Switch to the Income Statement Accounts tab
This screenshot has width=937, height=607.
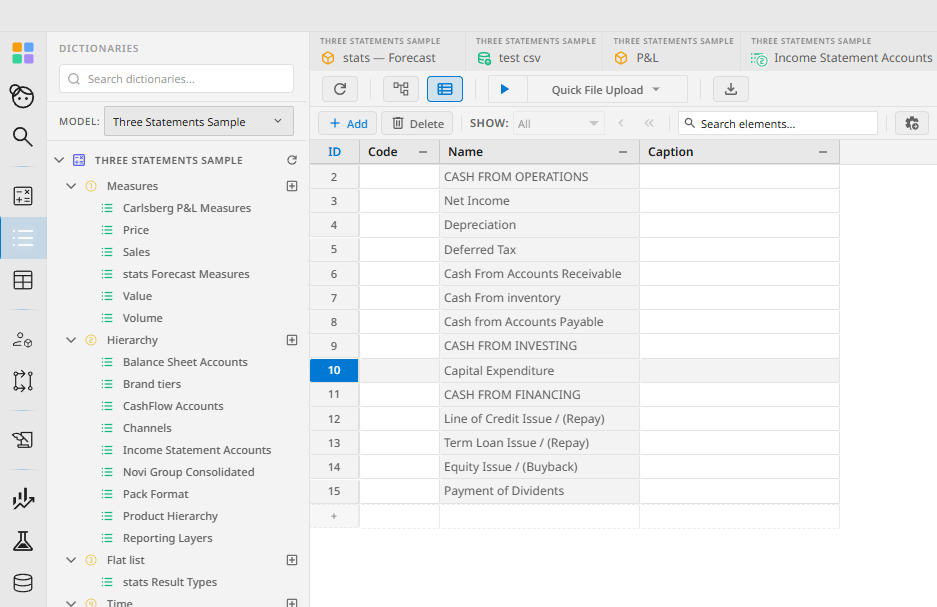tap(840, 51)
